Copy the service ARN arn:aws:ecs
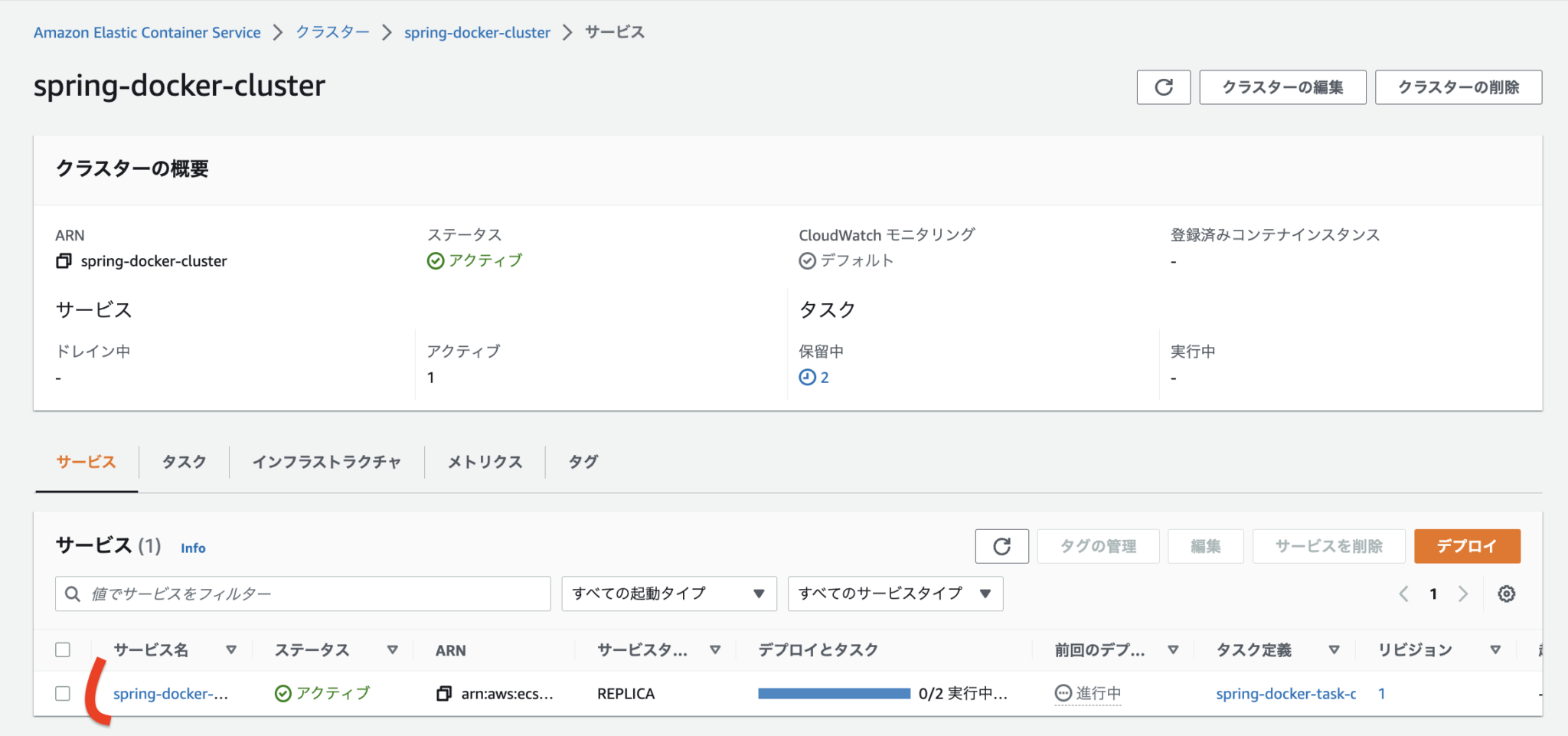The image size is (1568, 736). (444, 693)
